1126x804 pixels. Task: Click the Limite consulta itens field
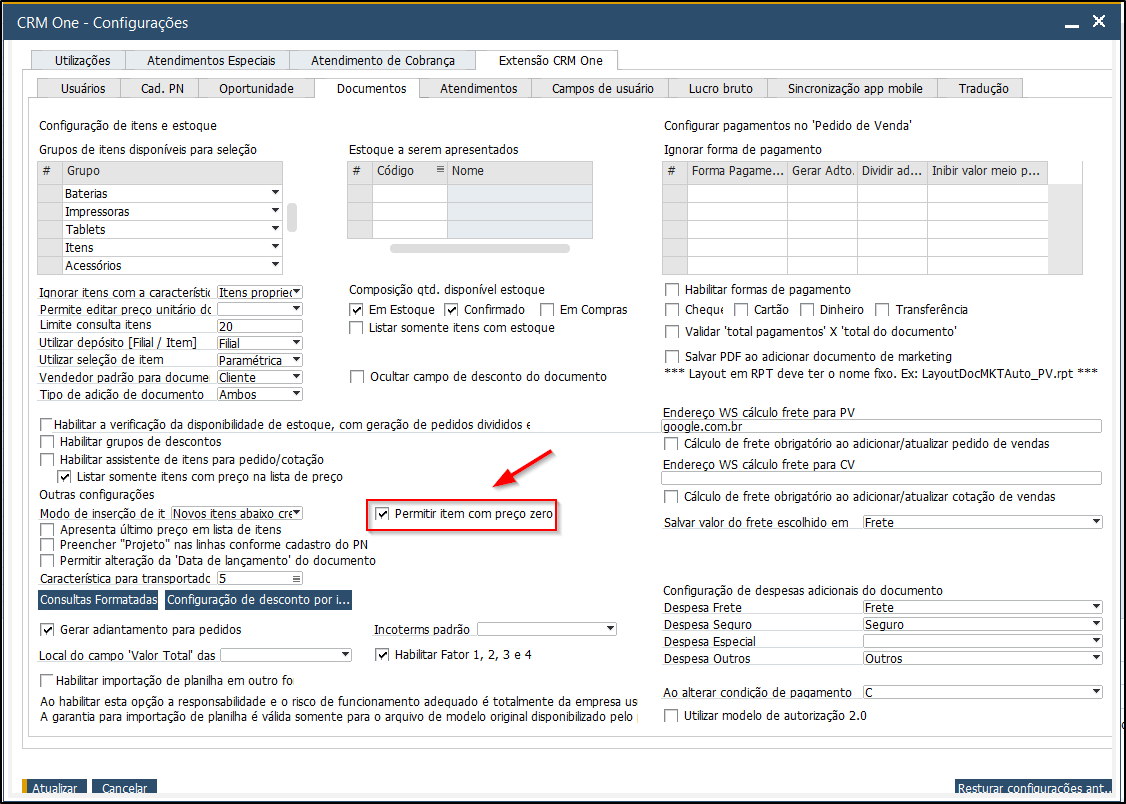[259, 326]
